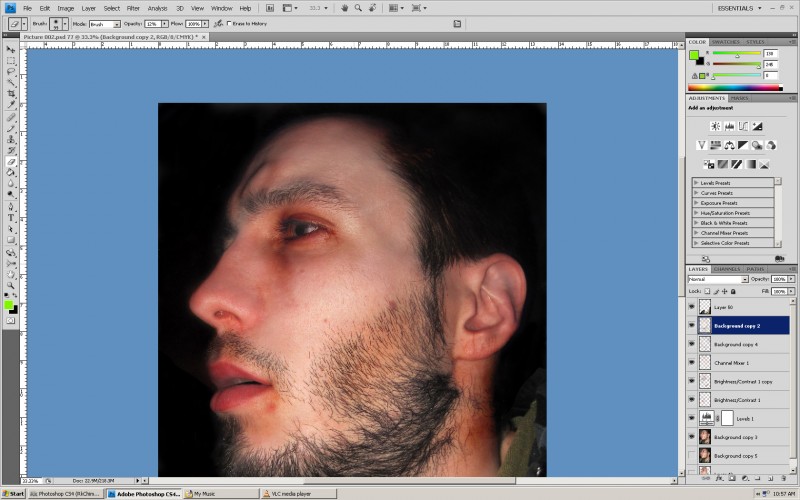The width and height of the screenshot is (800, 500).
Task: Select the Rectangle shape tool
Action: [x=11, y=240]
